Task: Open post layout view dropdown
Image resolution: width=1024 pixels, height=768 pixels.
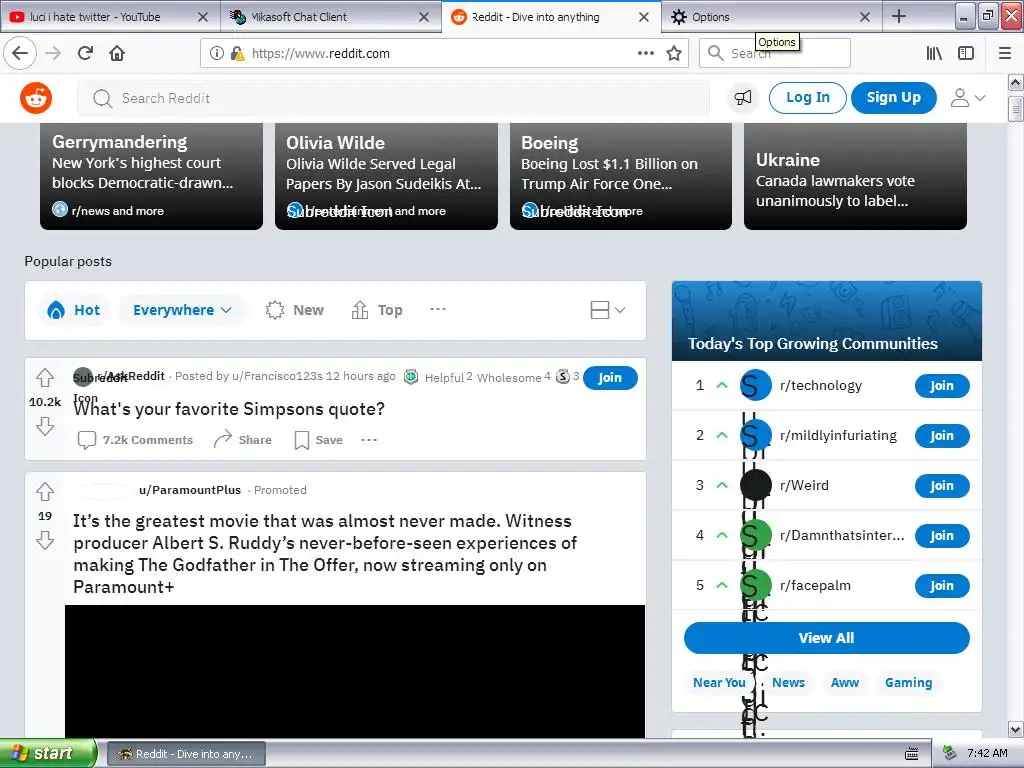Action: click(x=607, y=310)
